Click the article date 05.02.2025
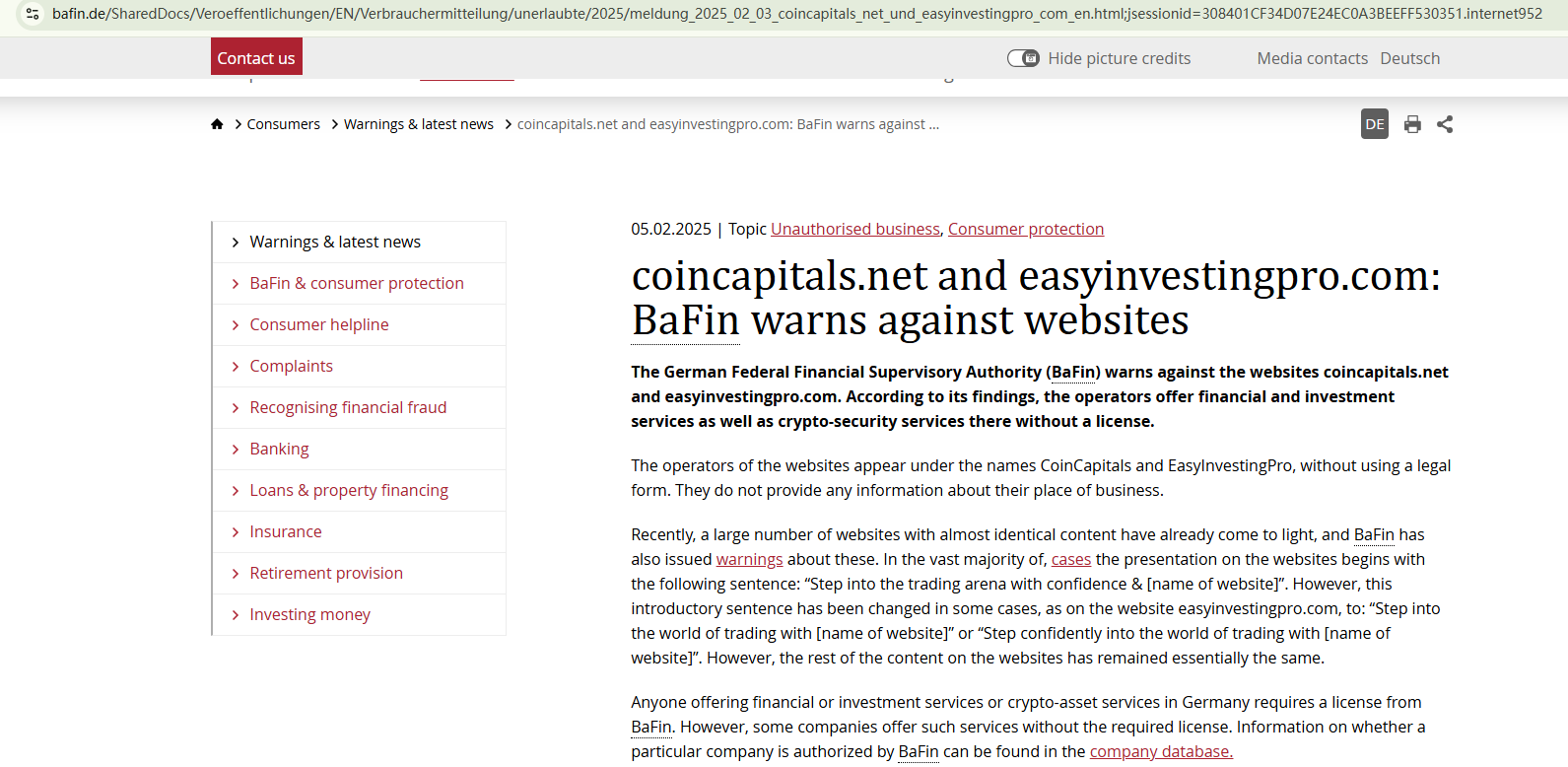The image size is (1568, 767). (x=671, y=229)
